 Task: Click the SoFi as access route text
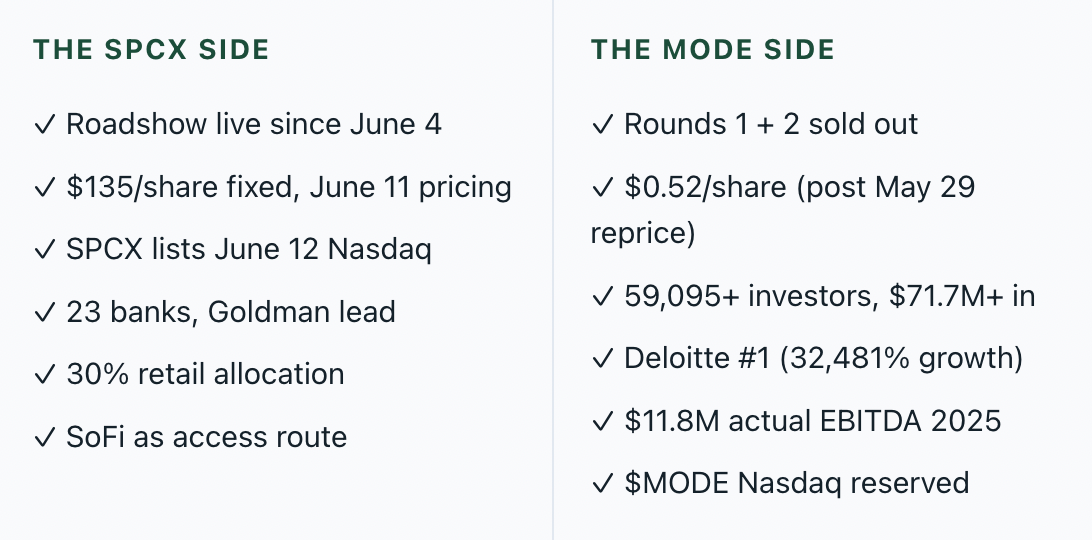[x=207, y=437]
